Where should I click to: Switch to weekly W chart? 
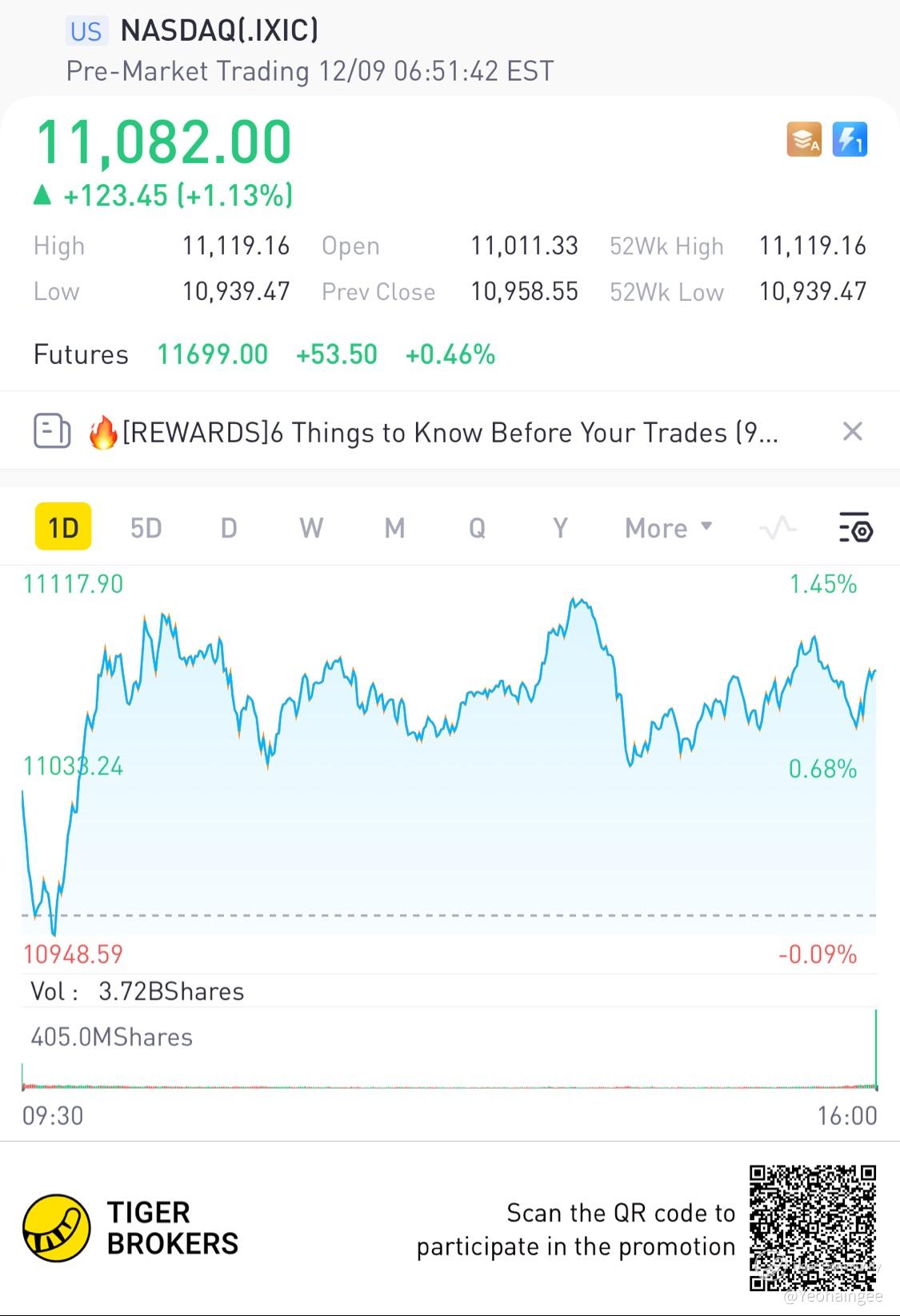point(311,528)
